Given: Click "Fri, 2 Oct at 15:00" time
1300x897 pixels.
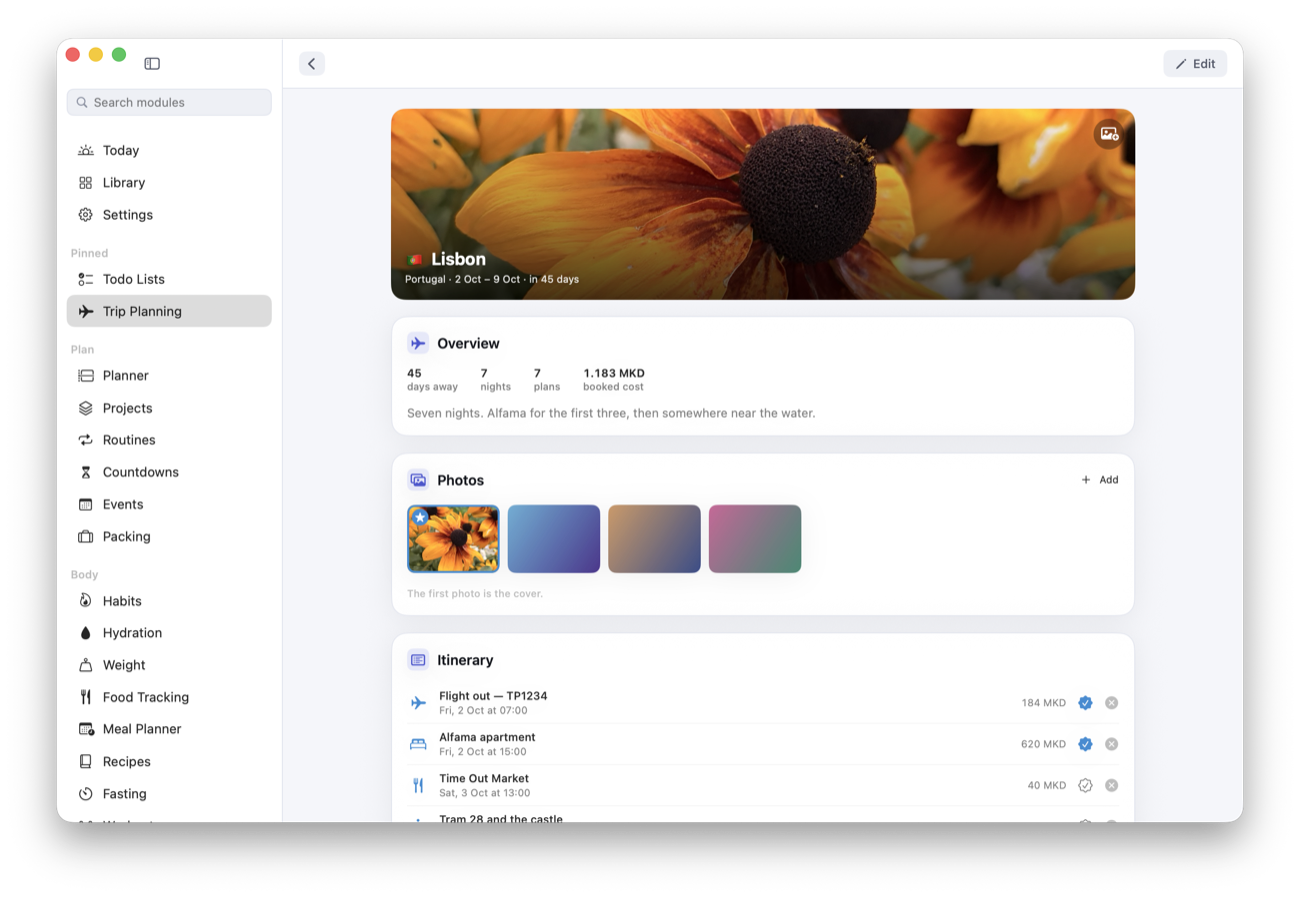Looking at the screenshot, I should point(482,752).
